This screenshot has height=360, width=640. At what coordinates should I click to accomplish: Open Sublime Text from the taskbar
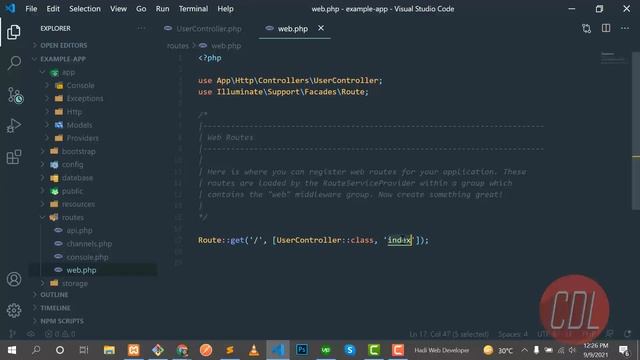coord(230,350)
